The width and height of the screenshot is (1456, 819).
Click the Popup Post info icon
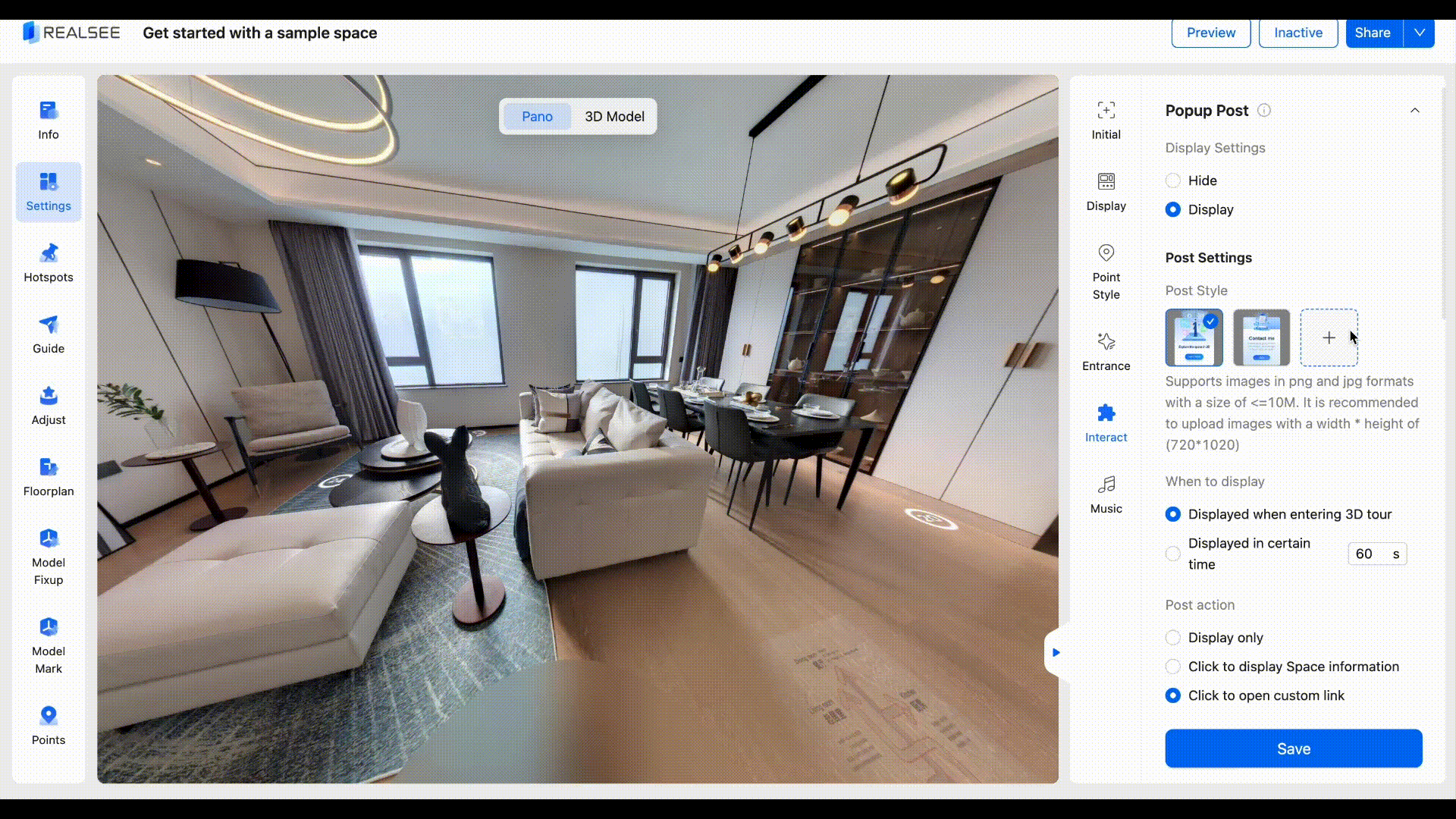click(x=1264, y=111)
